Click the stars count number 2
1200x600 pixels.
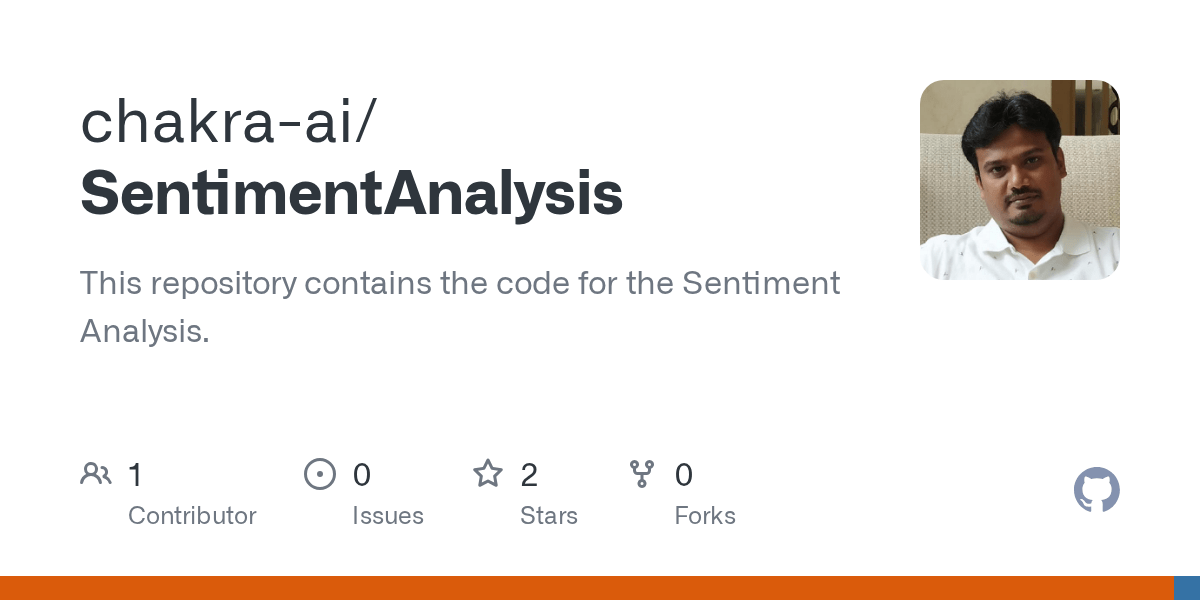529,475
